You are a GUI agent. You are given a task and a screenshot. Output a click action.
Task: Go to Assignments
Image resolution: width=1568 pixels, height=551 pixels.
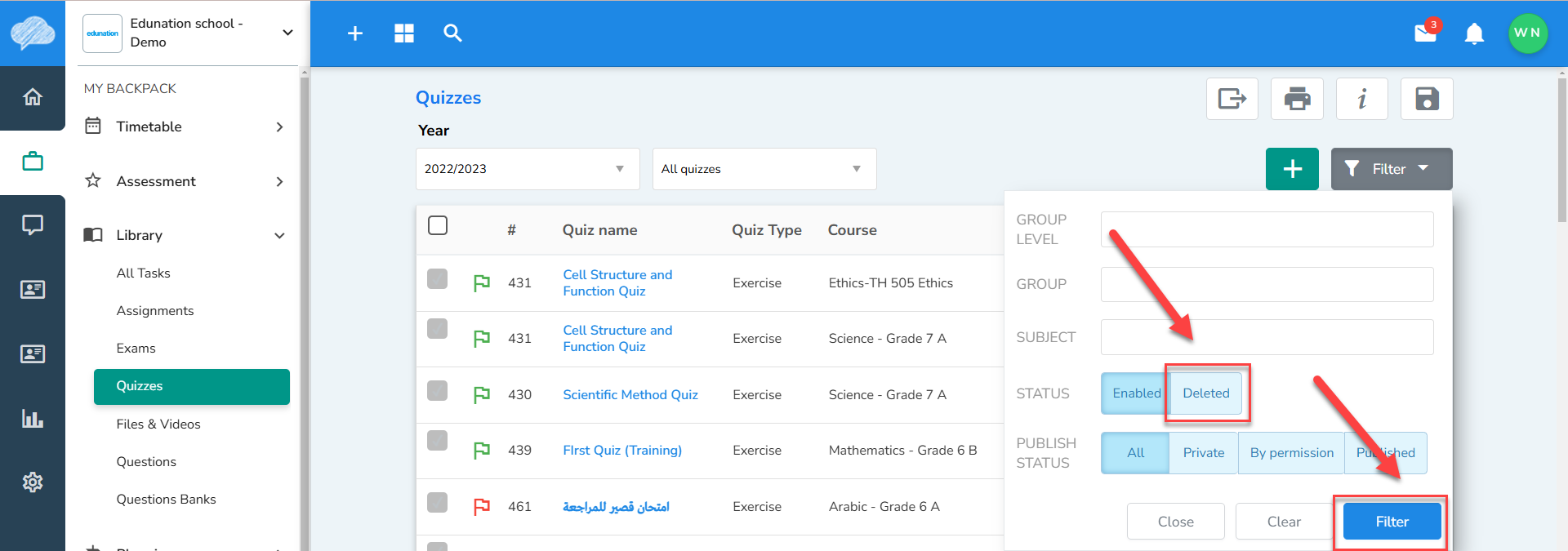[155, 311]
